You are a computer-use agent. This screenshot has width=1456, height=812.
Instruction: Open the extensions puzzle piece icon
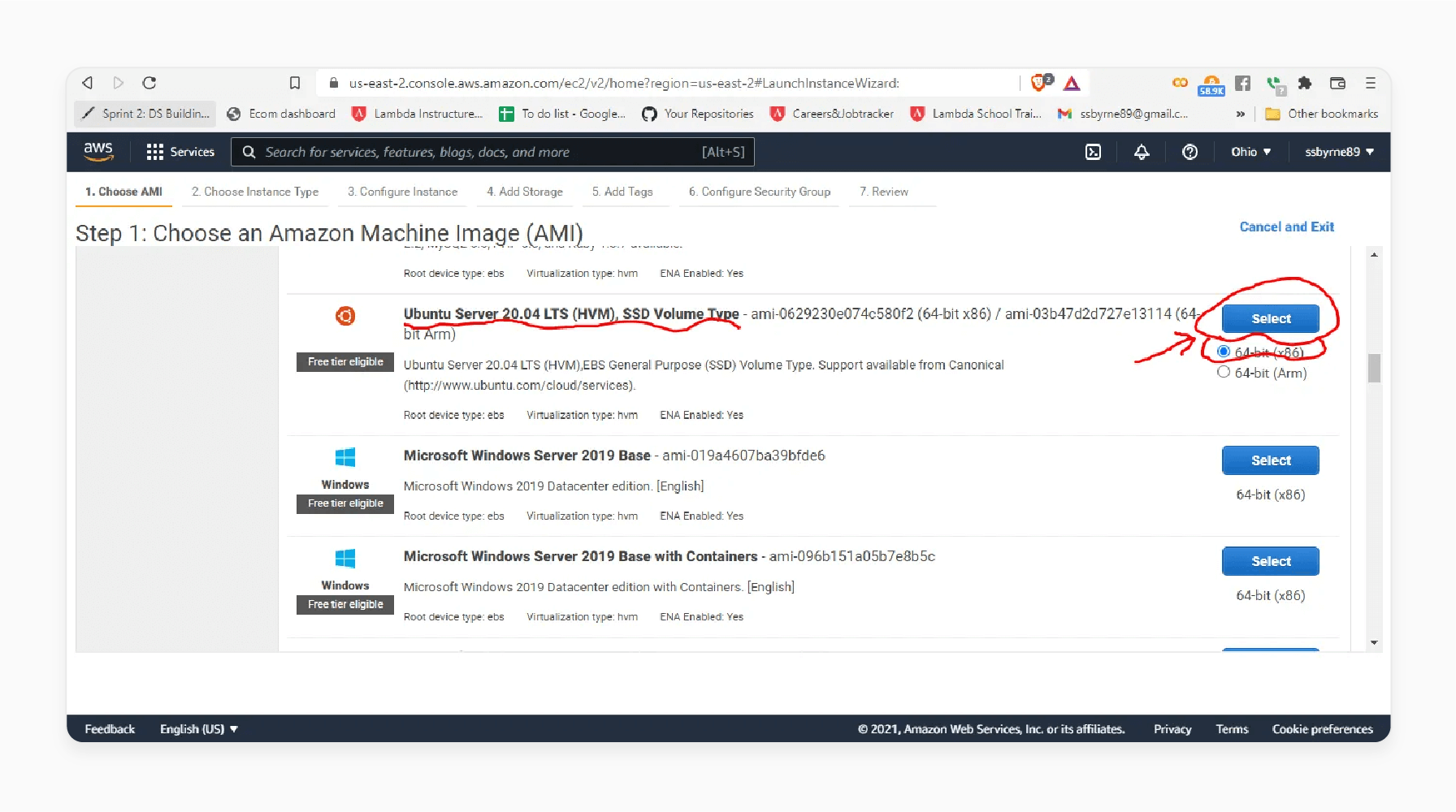pyautogui.click(x=1305, y=83)
